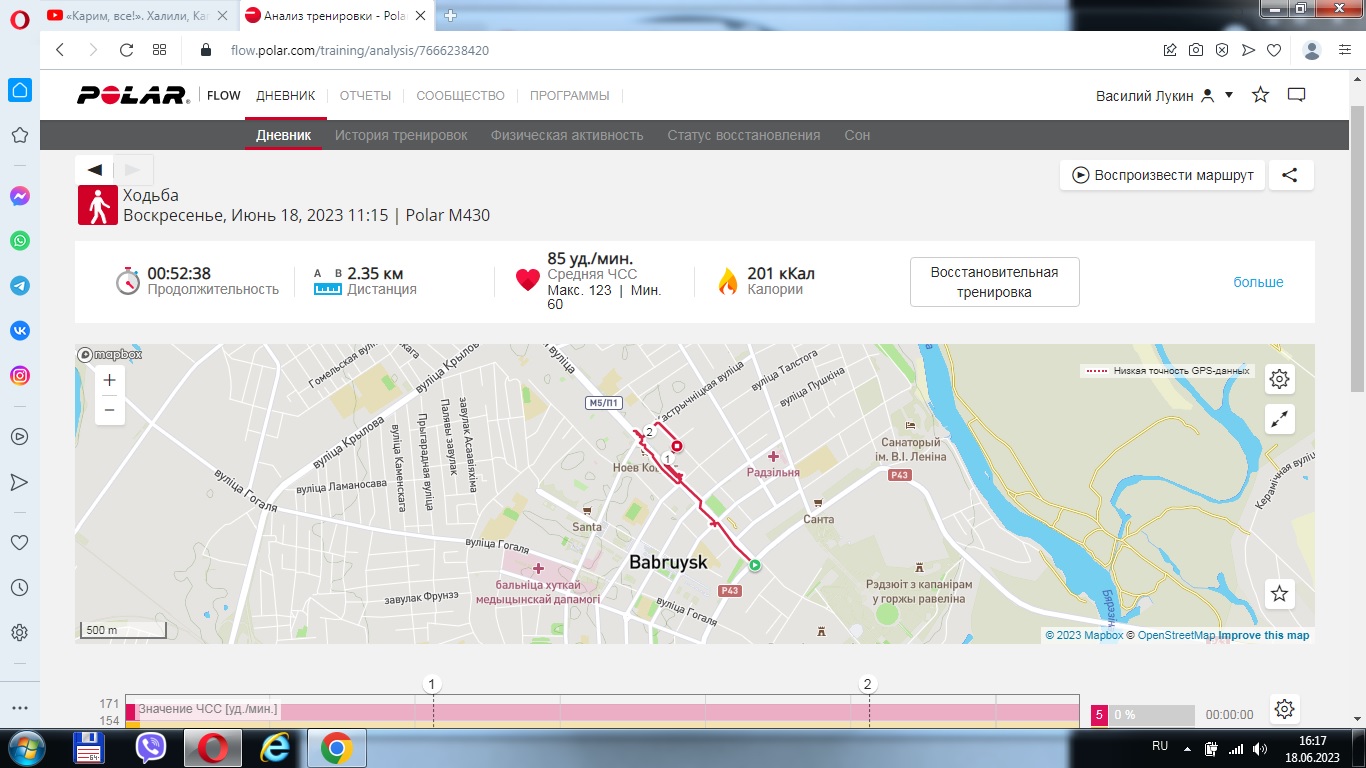The width and height of the screenshot is (1366, 768).
Task: Open Viber from the taskbar
Action: coord(150,748)
